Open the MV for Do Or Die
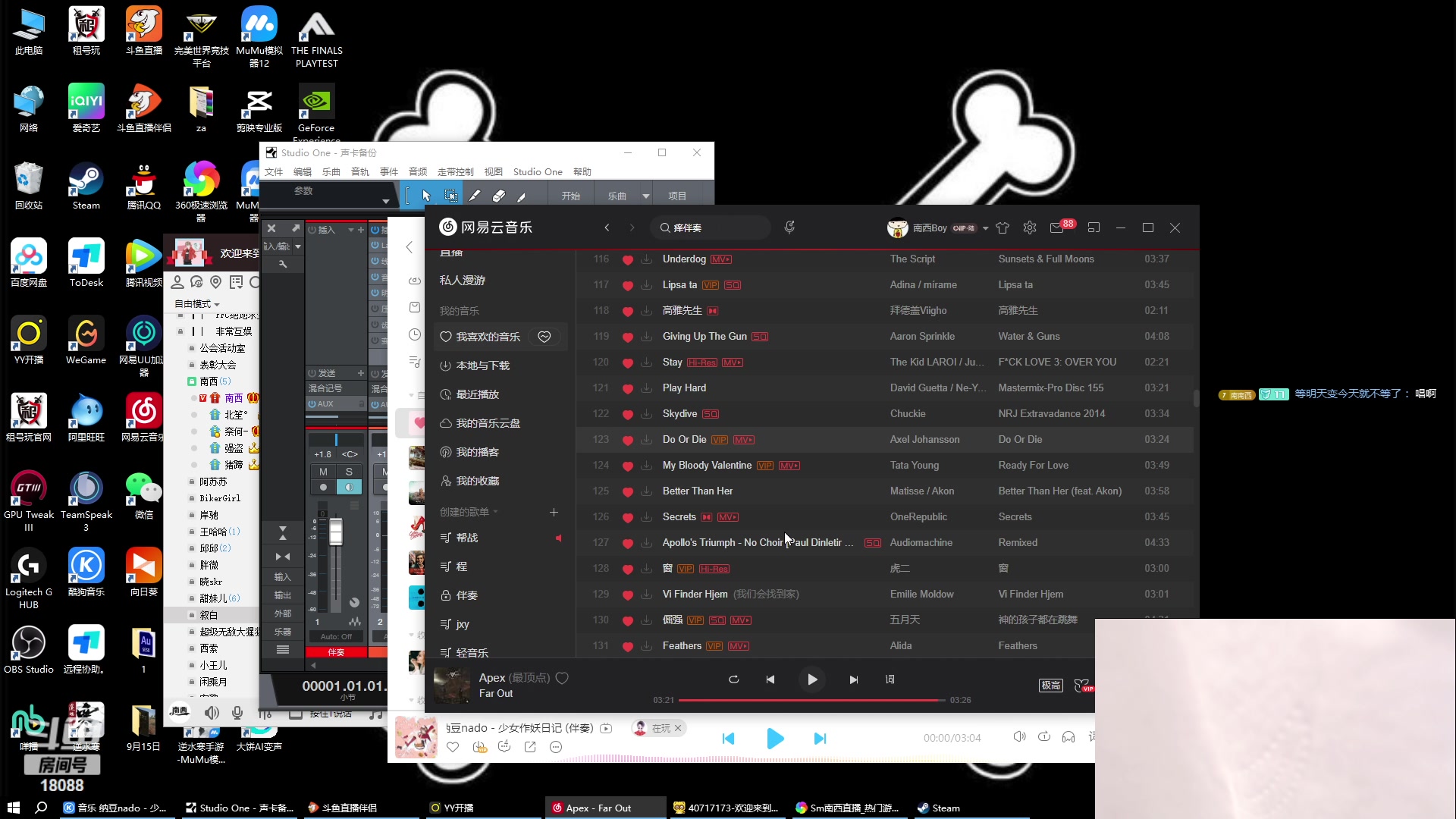The height and width of the screenshot is (819, 1456). [x=743, y=440]
